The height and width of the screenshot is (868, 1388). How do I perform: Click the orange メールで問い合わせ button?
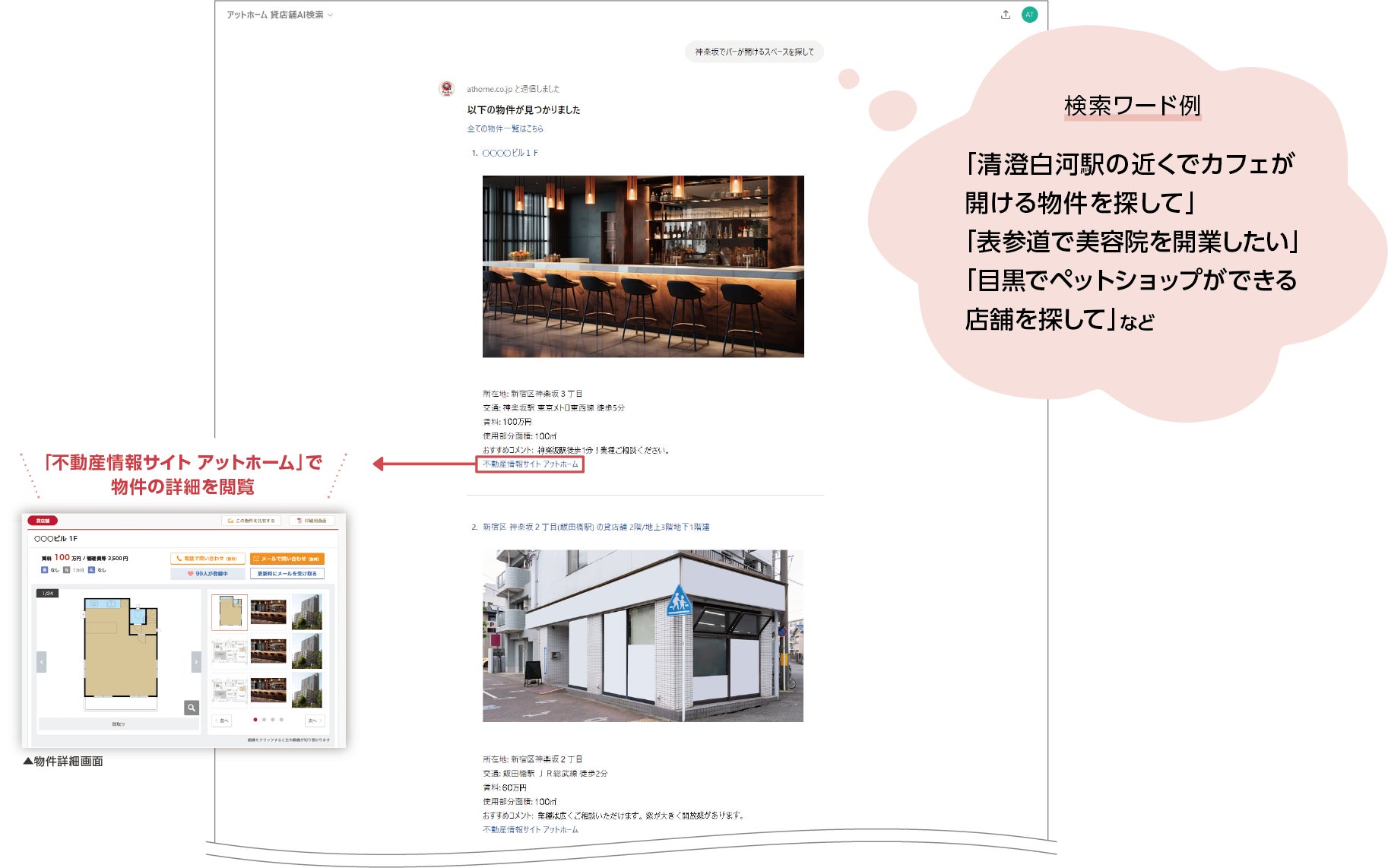(287, 559)
